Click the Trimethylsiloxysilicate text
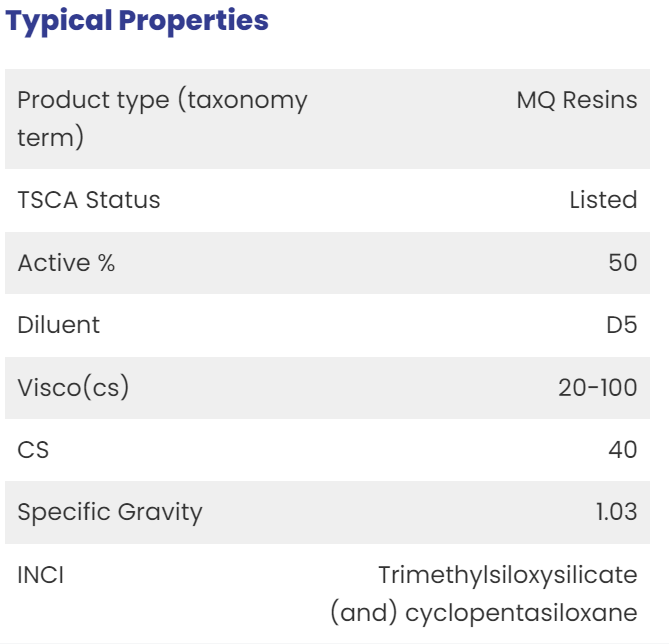 click(x=508, y=575)
